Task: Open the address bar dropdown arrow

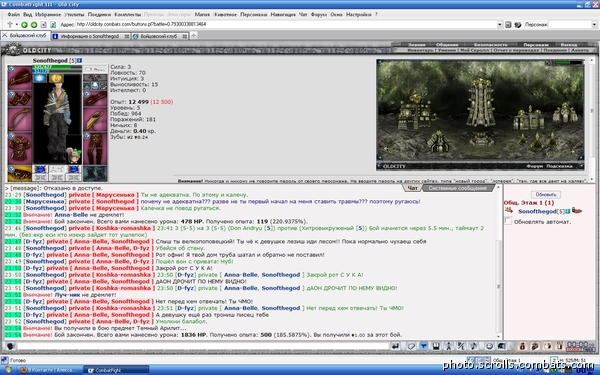Action: click(499, 24)
